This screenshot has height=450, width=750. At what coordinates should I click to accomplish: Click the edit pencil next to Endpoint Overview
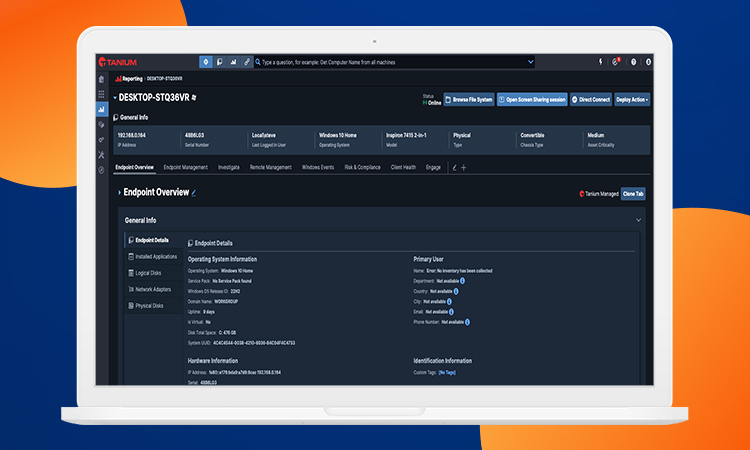coord(194,193)
